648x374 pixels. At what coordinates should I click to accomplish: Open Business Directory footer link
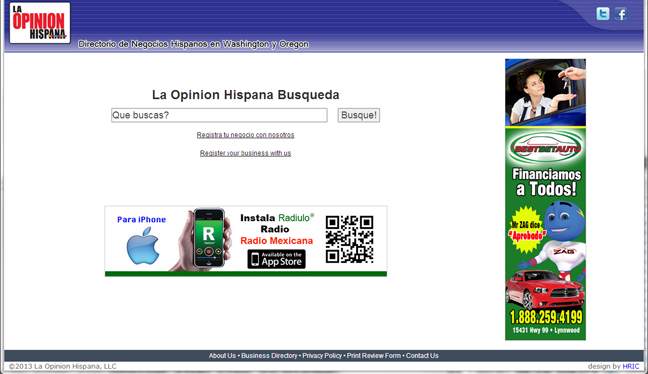pos(269,356)
